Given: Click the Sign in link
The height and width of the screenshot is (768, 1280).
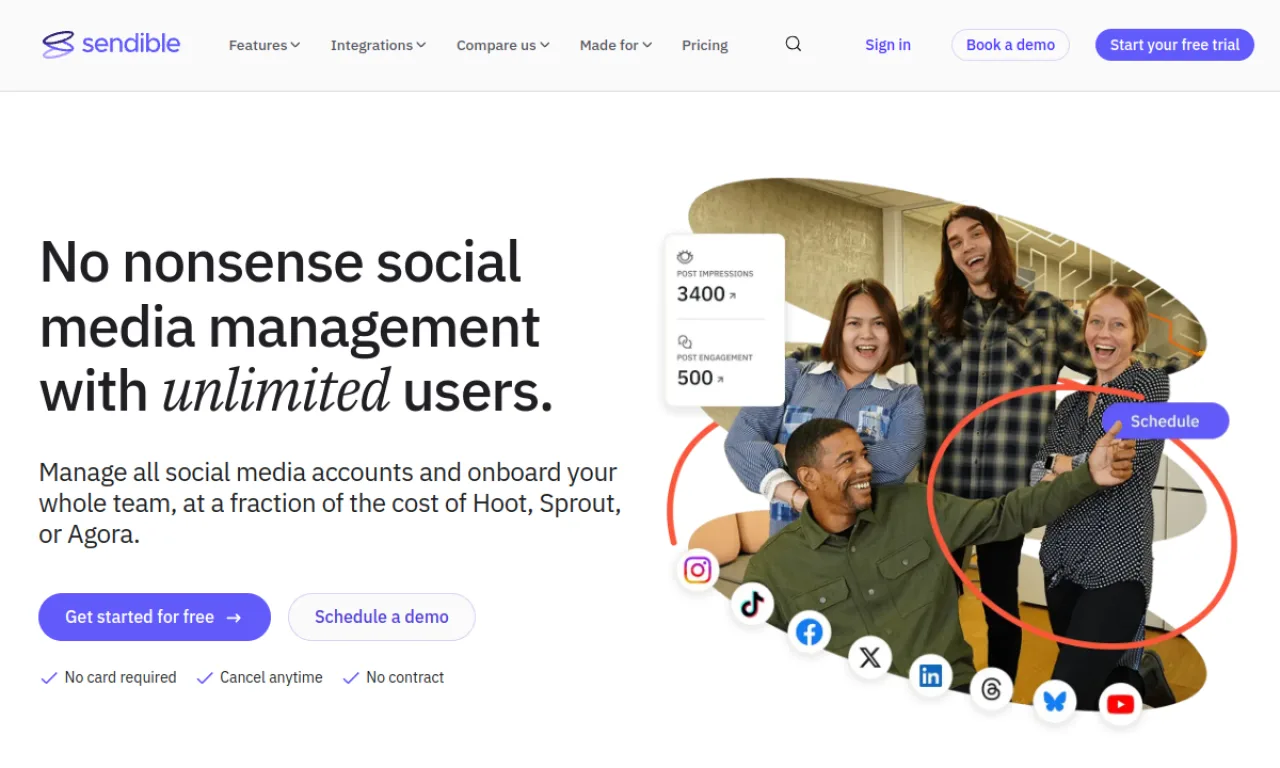Looking at the screenshot, I should tap(888, 45).
